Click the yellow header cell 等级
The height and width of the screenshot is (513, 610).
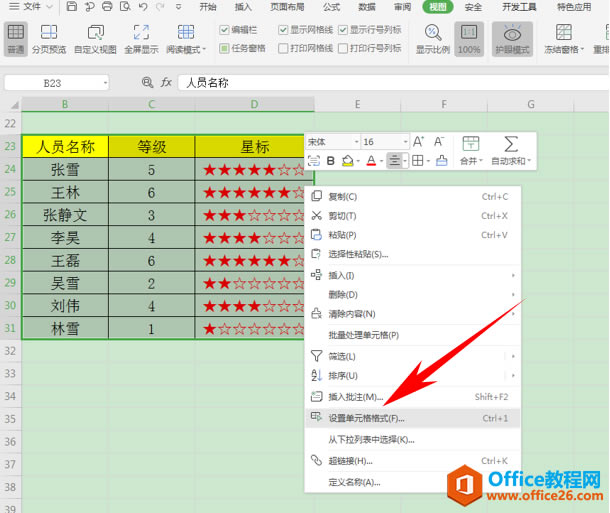click(152, 147)
